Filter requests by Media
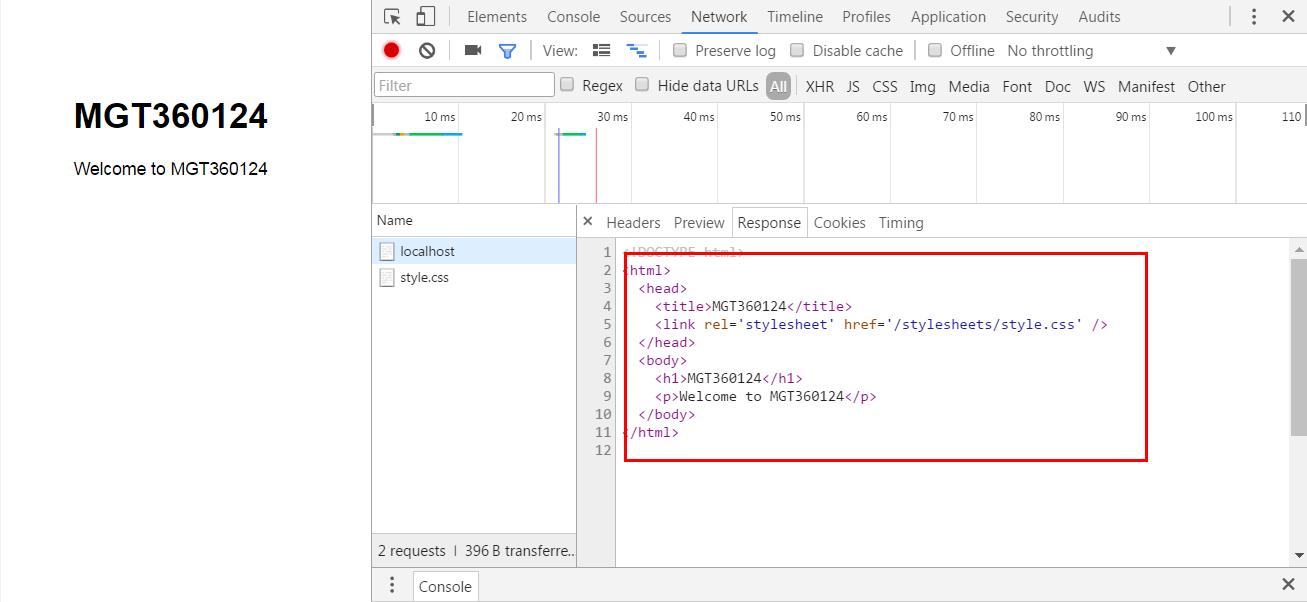 pos(969,86)
